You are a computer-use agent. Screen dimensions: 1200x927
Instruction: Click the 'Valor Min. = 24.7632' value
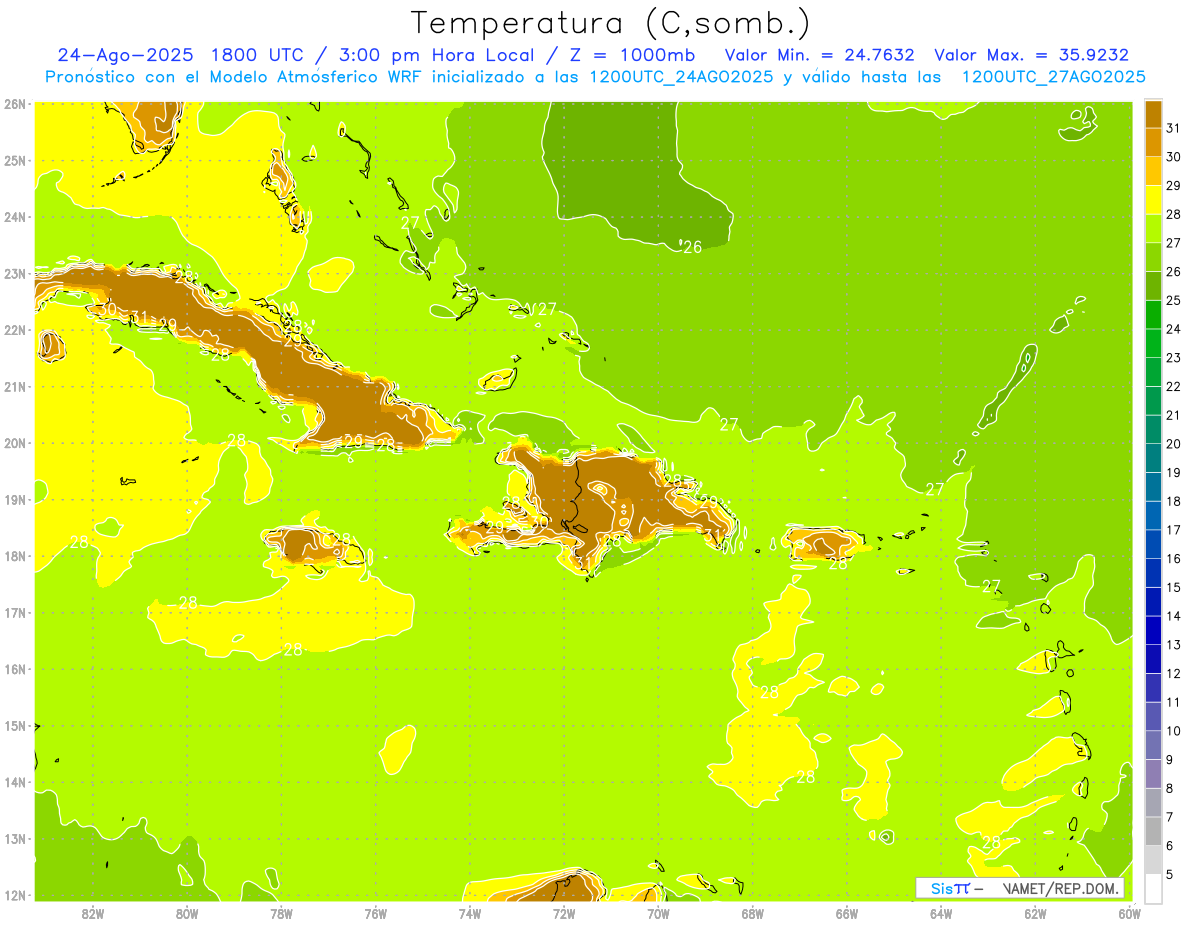click(820, 55)
